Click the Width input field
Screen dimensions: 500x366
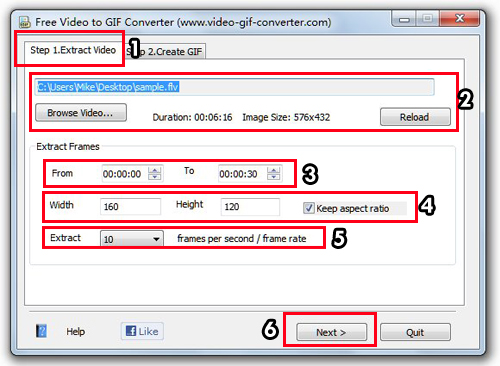[130, 207]
